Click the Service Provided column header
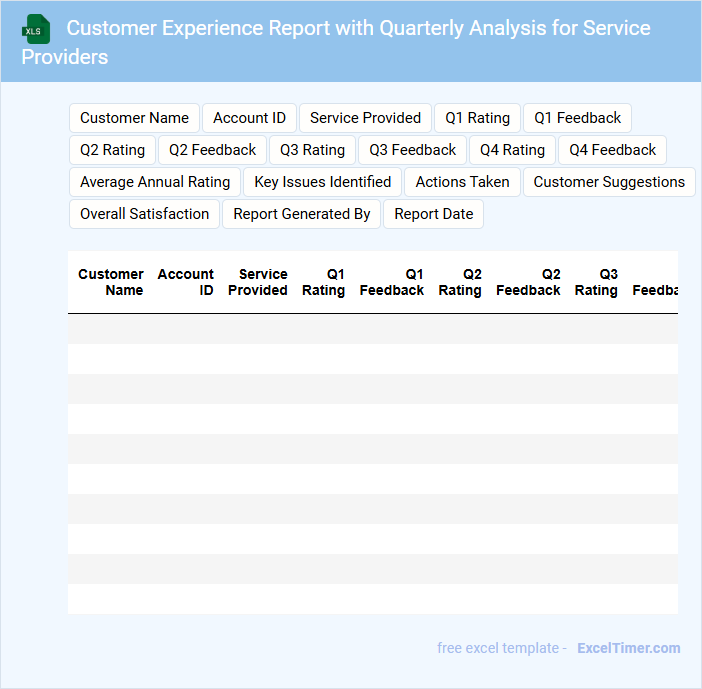Screen dimensions: 702x689 pos(257,282)
